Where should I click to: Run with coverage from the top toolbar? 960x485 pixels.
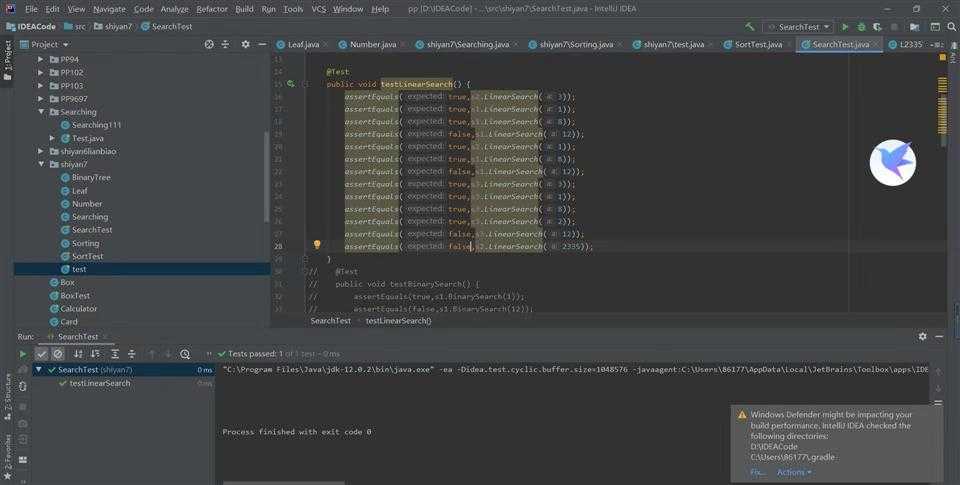pos(877,27)
